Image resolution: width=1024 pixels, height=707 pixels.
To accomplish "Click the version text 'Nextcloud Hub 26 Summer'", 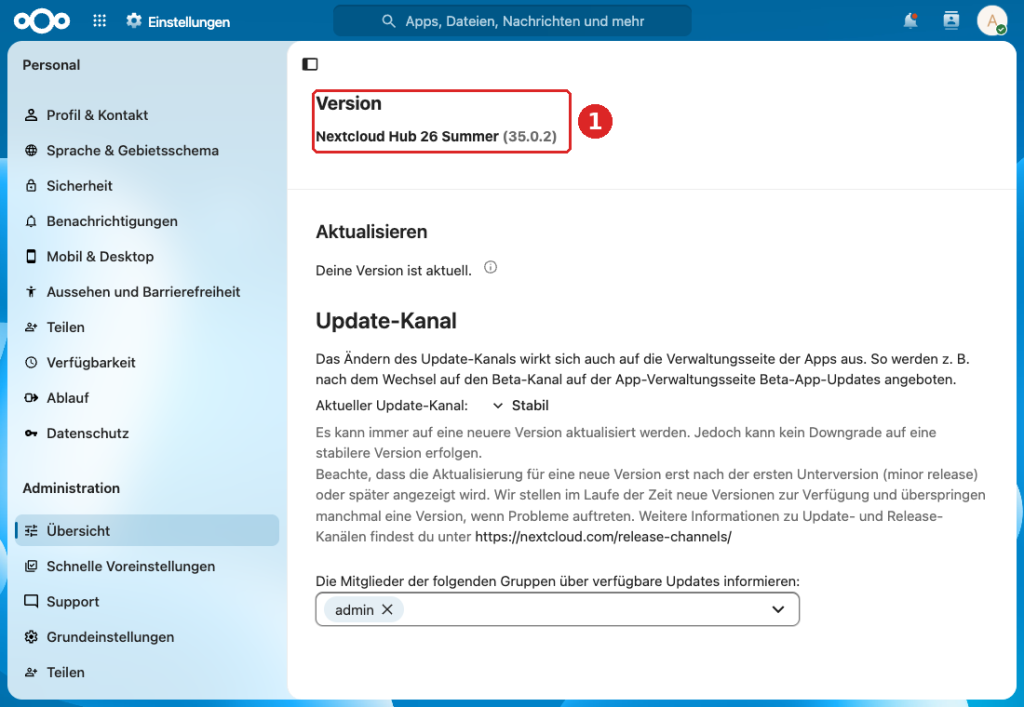I will point(407,136).
